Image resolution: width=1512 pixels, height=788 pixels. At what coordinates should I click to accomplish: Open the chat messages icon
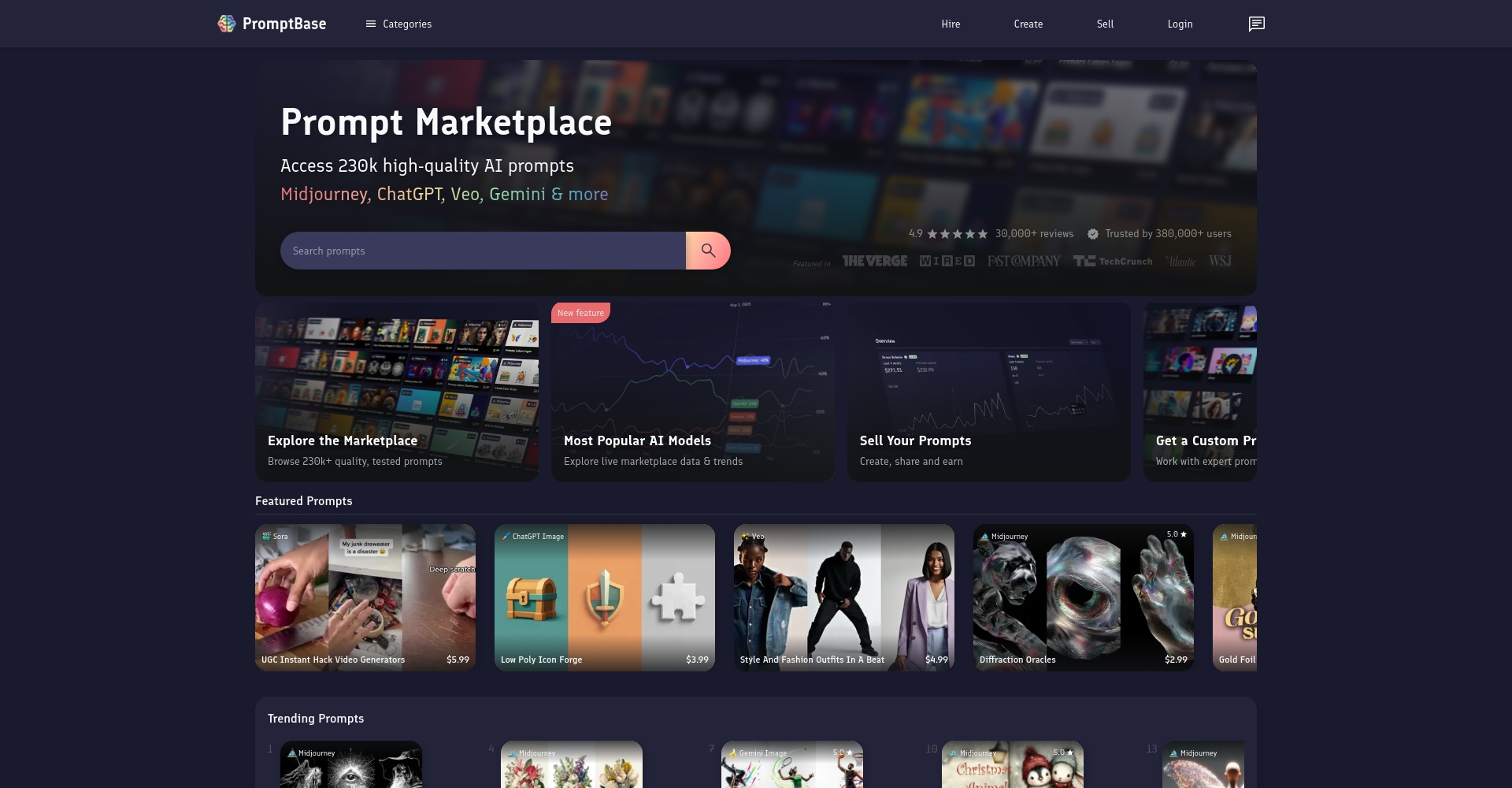pos(1256,24)
